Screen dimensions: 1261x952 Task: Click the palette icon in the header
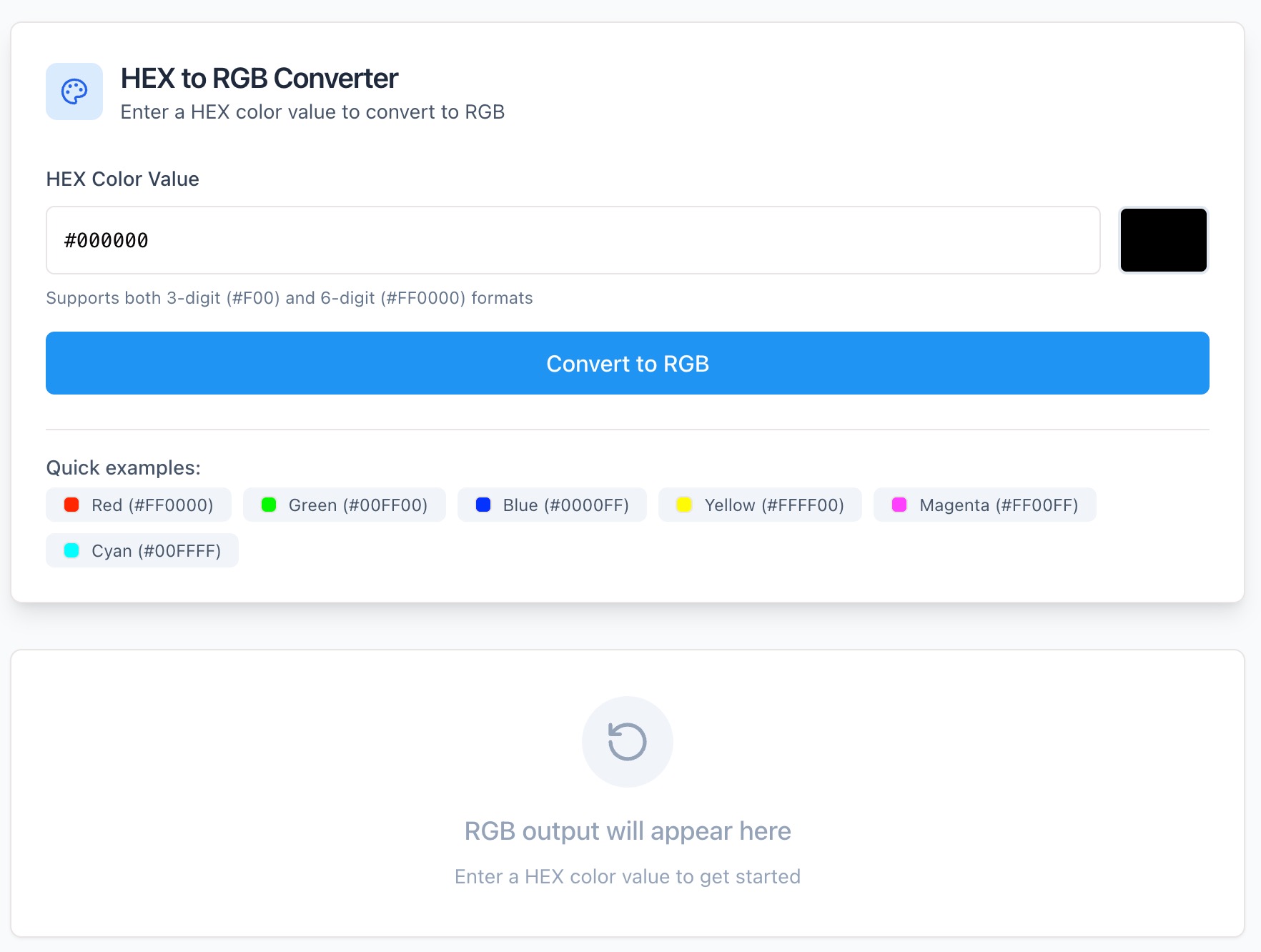(74, 91)
